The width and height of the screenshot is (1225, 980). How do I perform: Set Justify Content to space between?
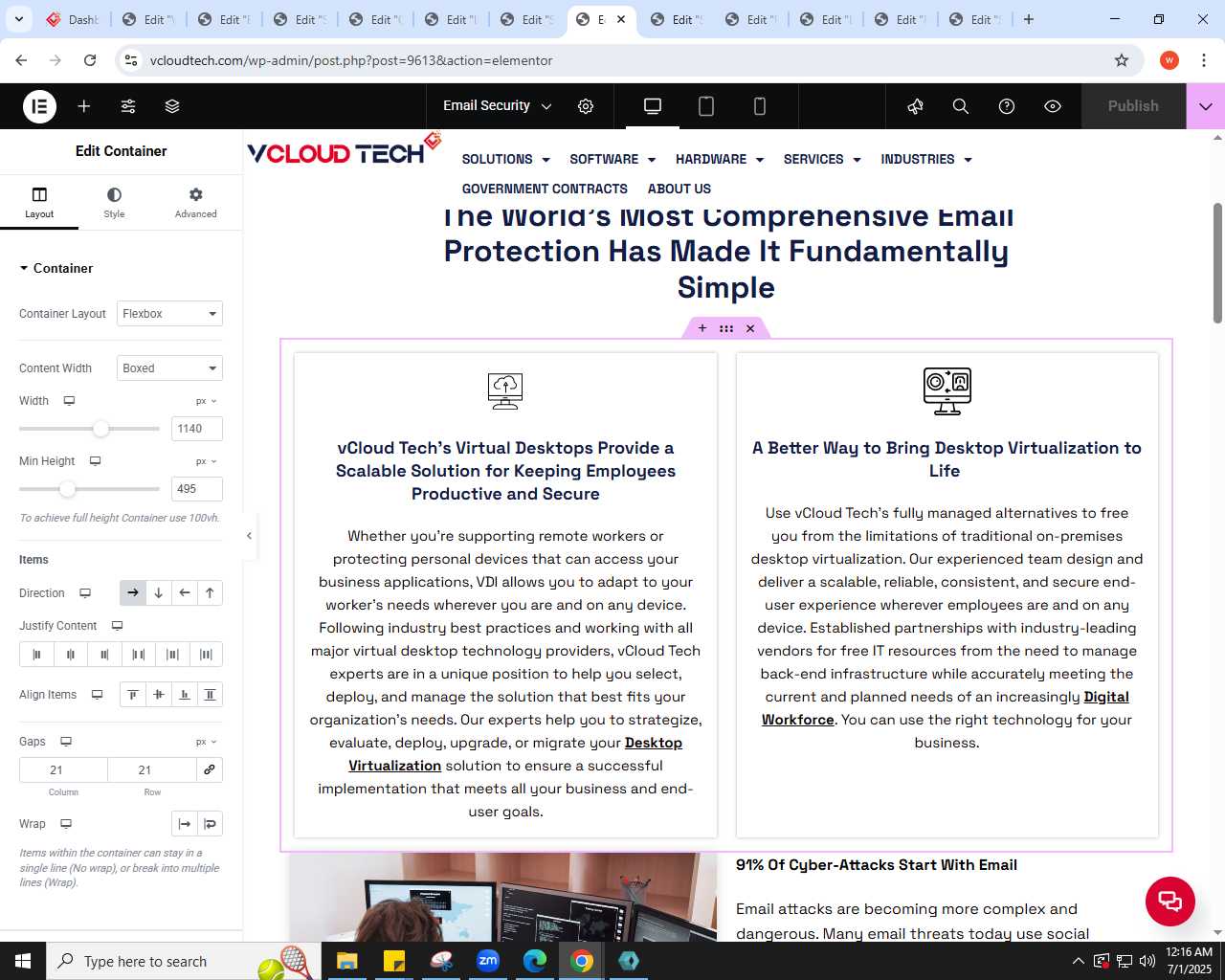click(x=139, y=655)
